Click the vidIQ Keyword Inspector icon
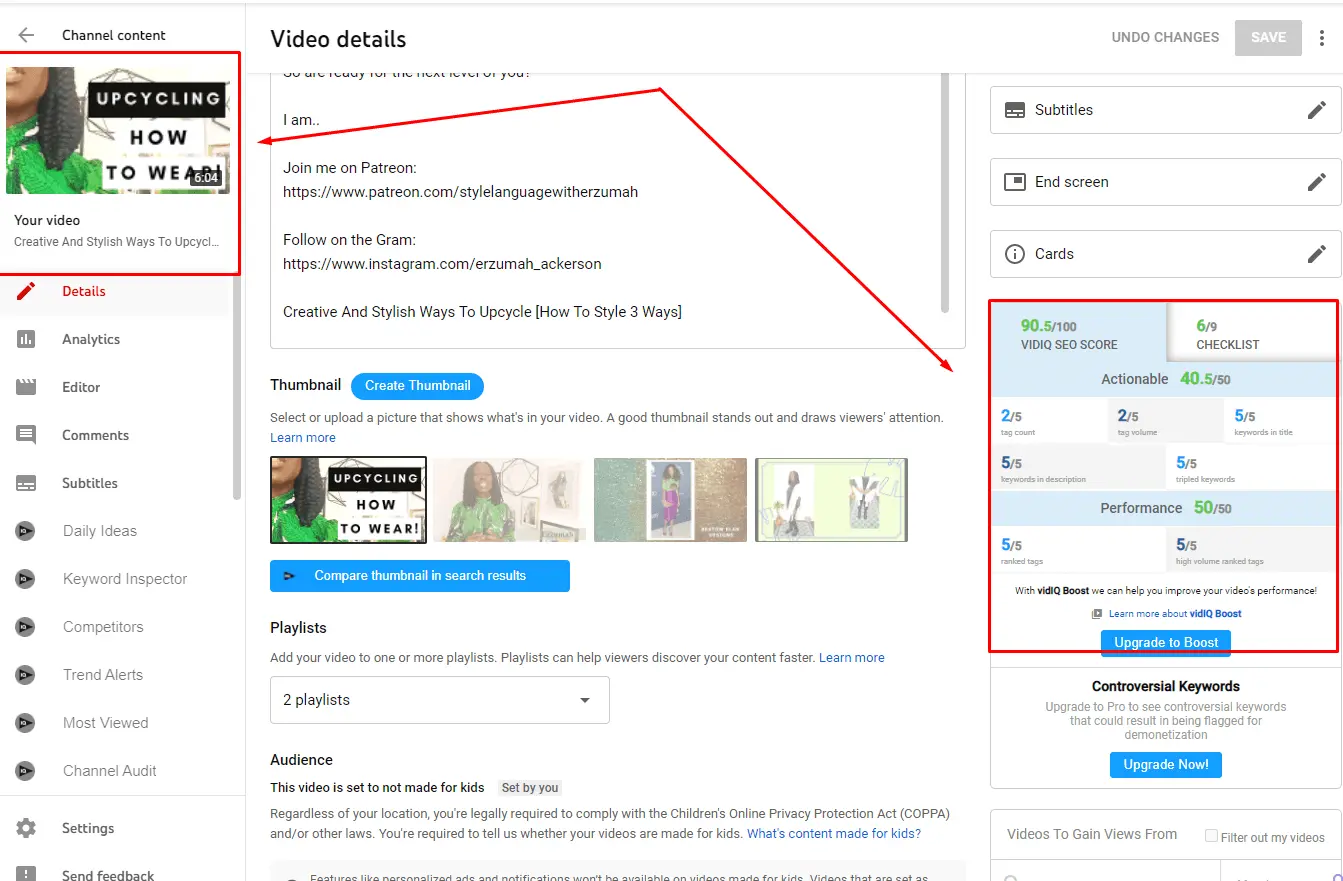Image resolution: width=1343 pixels, height=881 pixels. [x=25, y=579]
